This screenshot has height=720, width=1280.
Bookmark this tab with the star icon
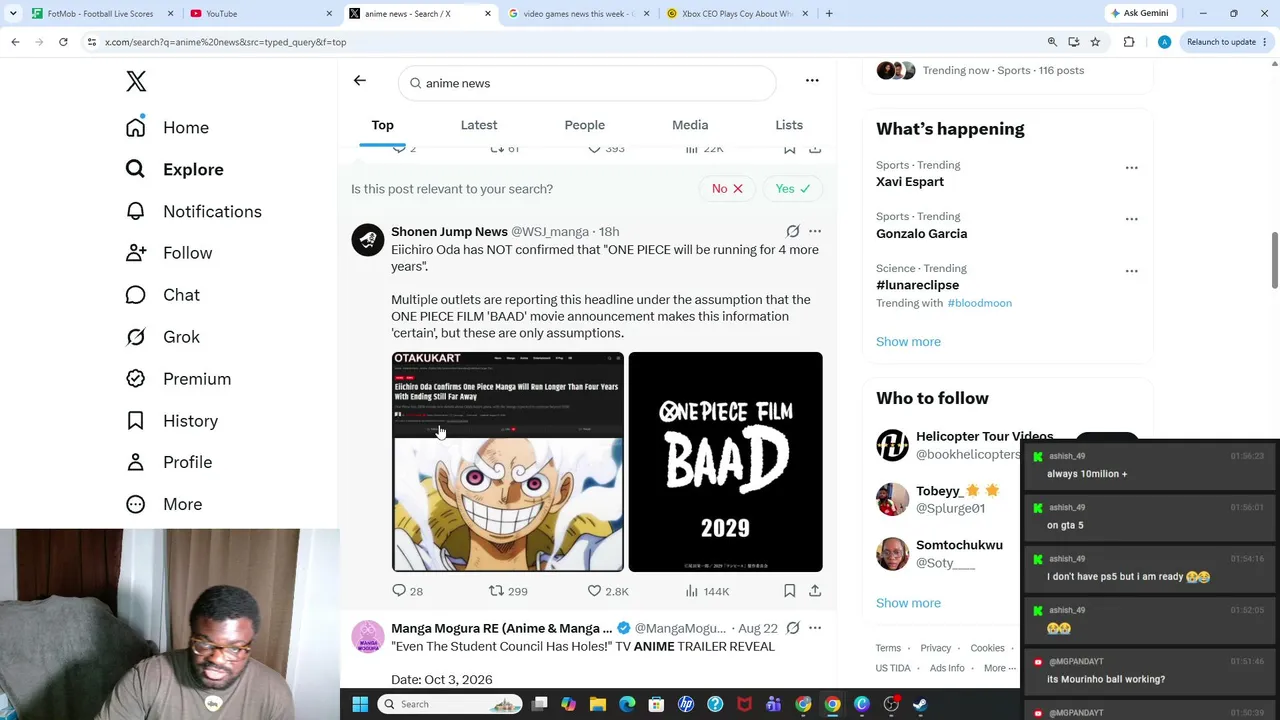pyautogui.click(x=1095, y=42)
